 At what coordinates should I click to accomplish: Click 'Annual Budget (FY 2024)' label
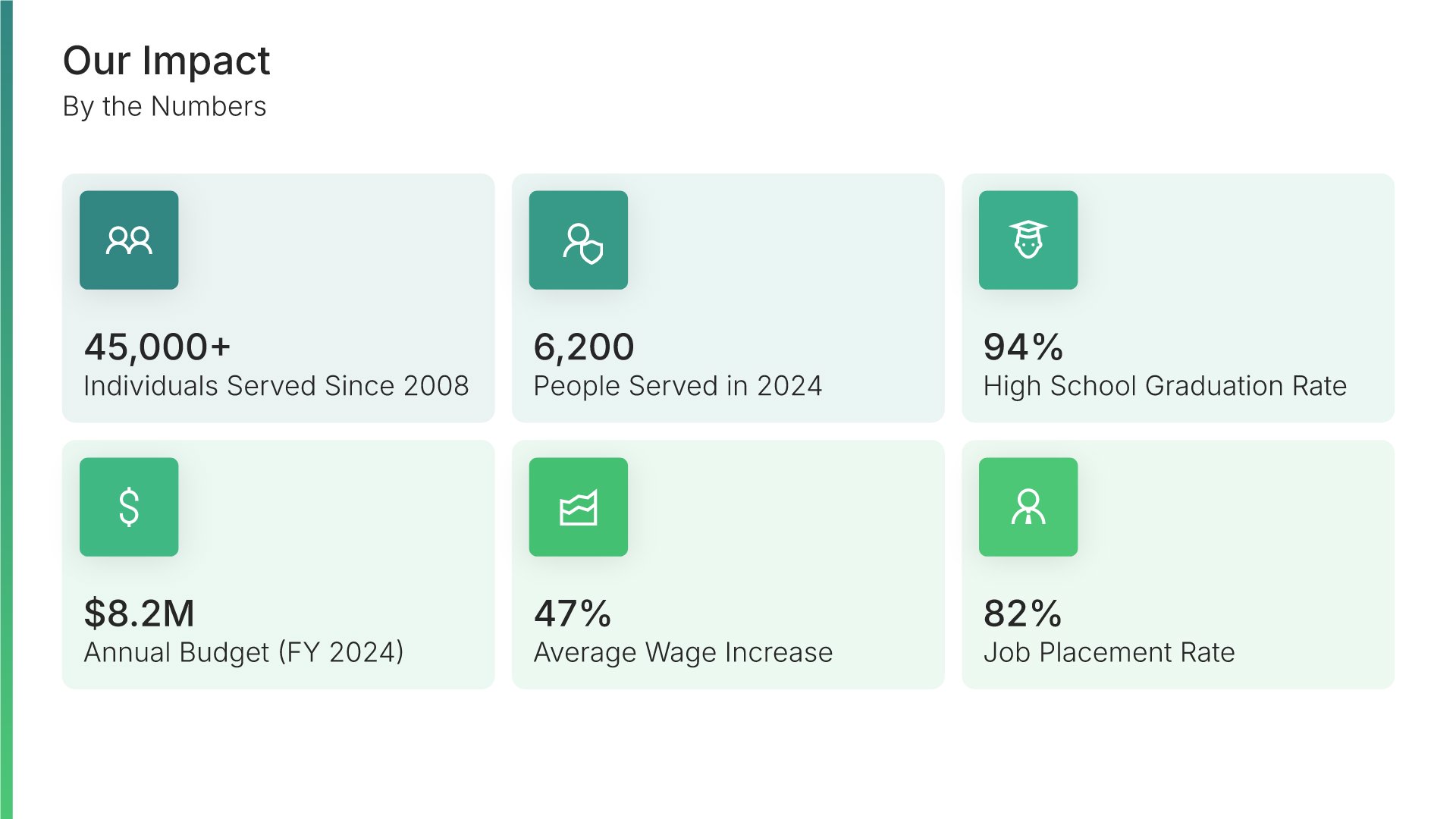point(243,652)
